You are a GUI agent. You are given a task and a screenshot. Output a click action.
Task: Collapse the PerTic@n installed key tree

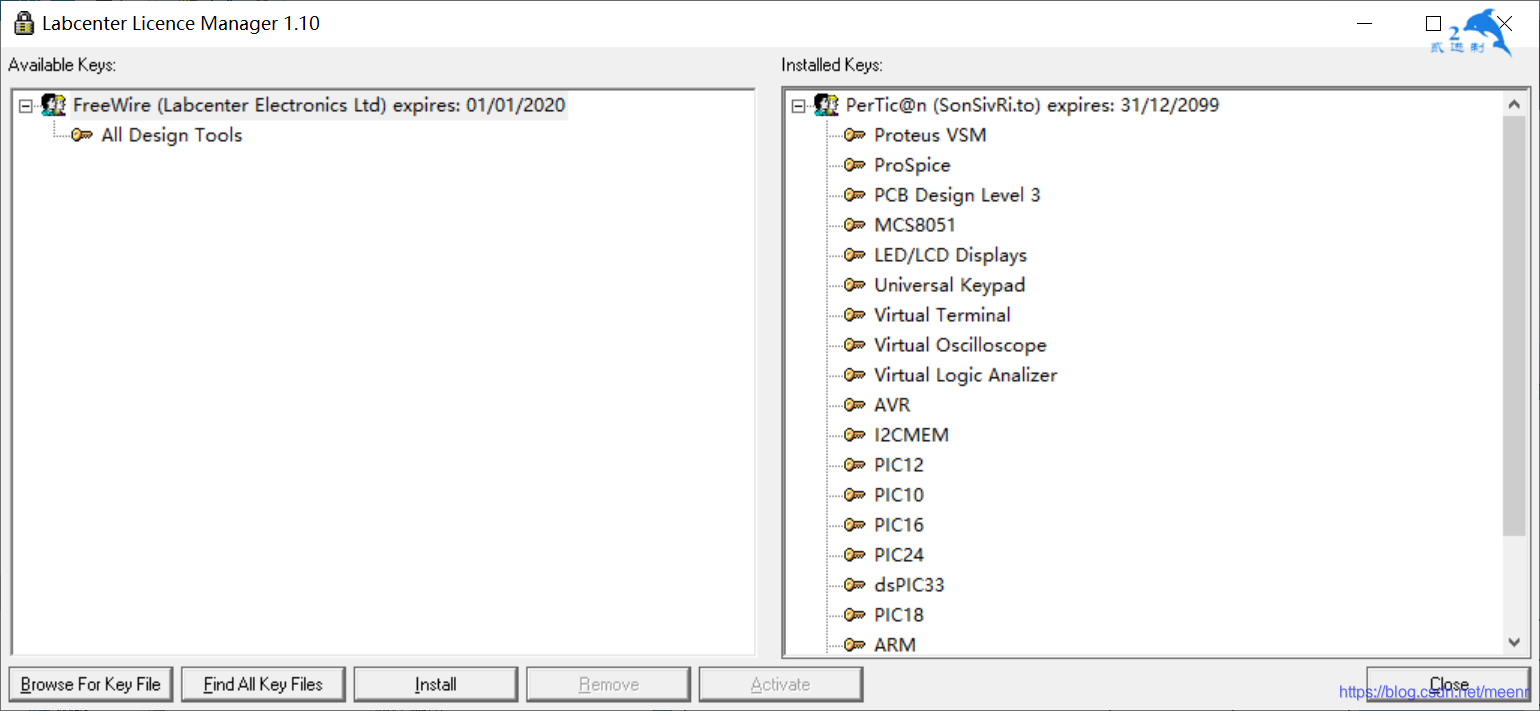tap(798, 105)
